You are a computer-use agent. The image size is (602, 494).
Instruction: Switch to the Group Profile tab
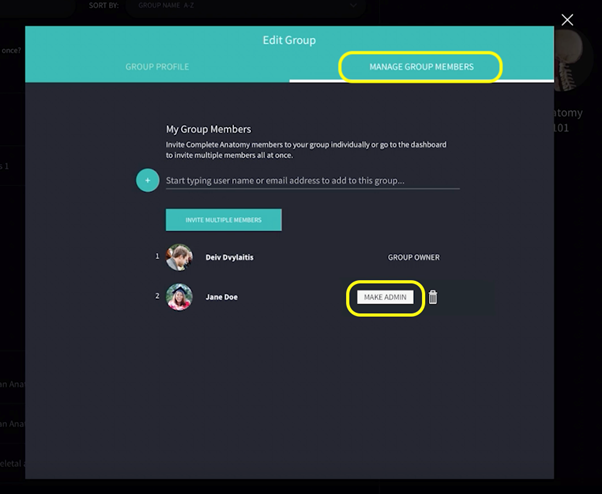coord(157,67)
